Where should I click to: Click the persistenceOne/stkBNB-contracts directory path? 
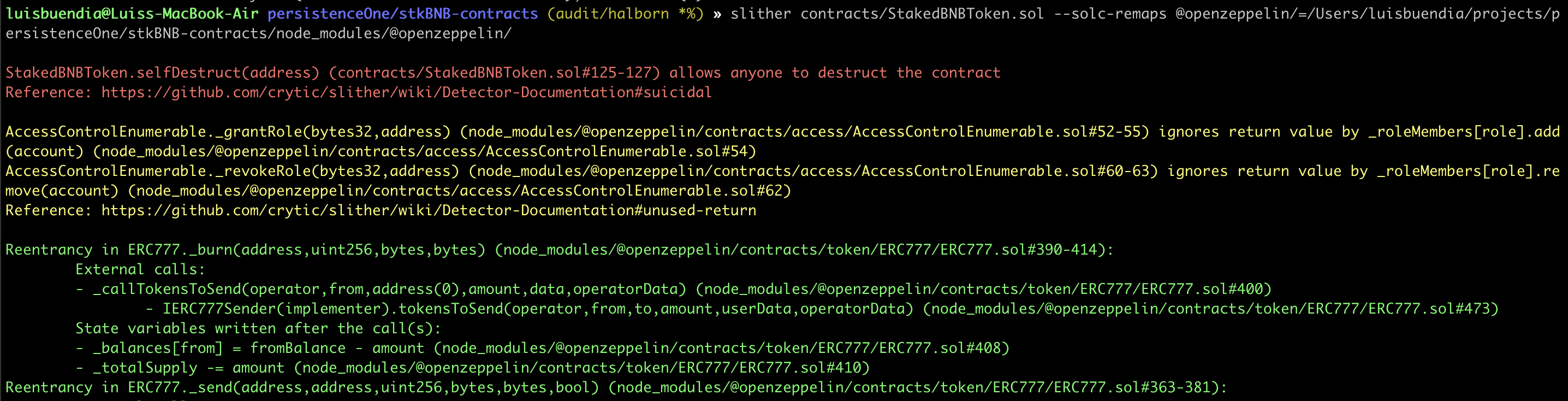pos(403,14)
